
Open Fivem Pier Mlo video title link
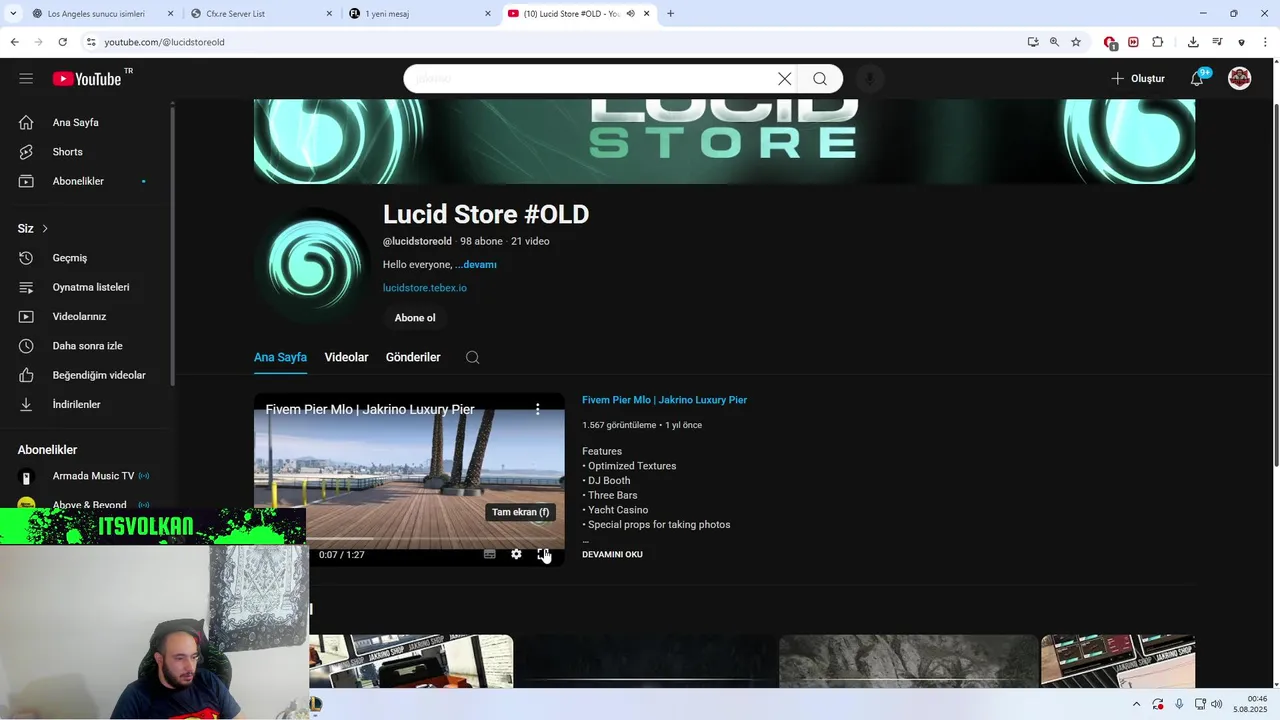click(664, 400)
